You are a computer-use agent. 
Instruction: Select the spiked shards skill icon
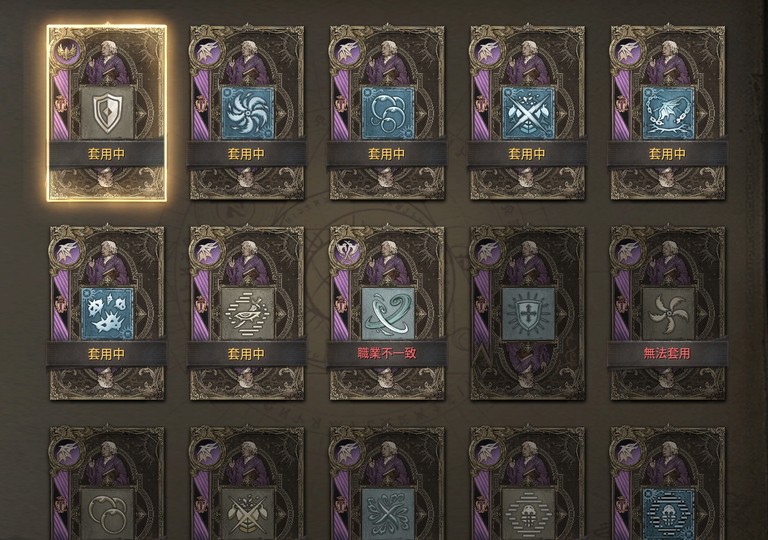coord(107,314)
